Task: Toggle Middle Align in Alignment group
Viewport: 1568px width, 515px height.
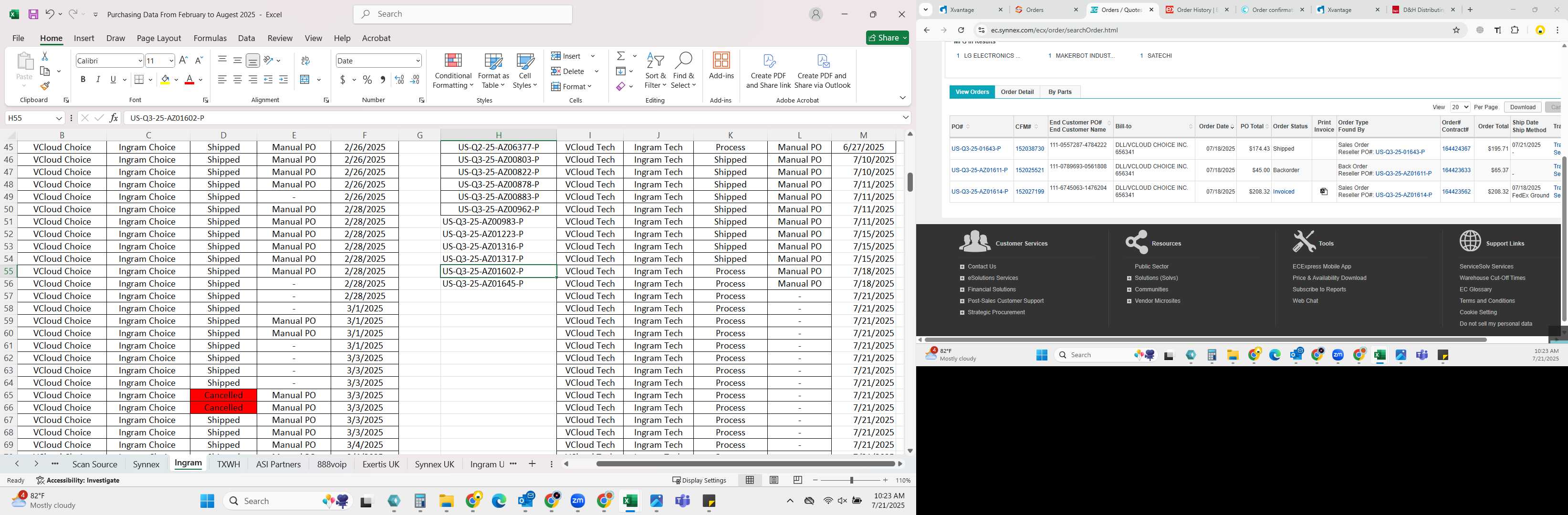Action: (x=237, y=60)
